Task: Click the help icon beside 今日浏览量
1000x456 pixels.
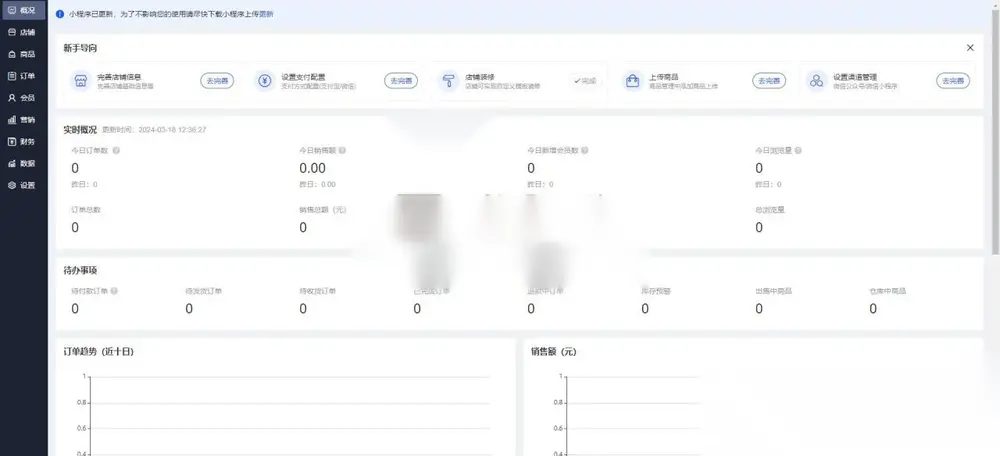Action: (798, 151)
